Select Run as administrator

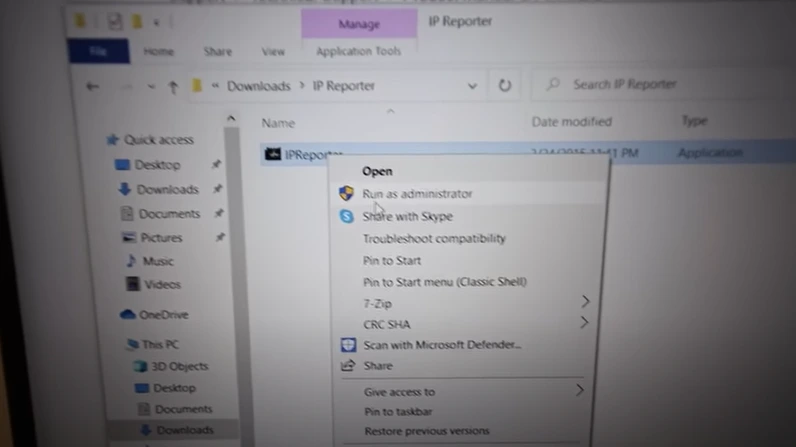click(x=417, y=194)
